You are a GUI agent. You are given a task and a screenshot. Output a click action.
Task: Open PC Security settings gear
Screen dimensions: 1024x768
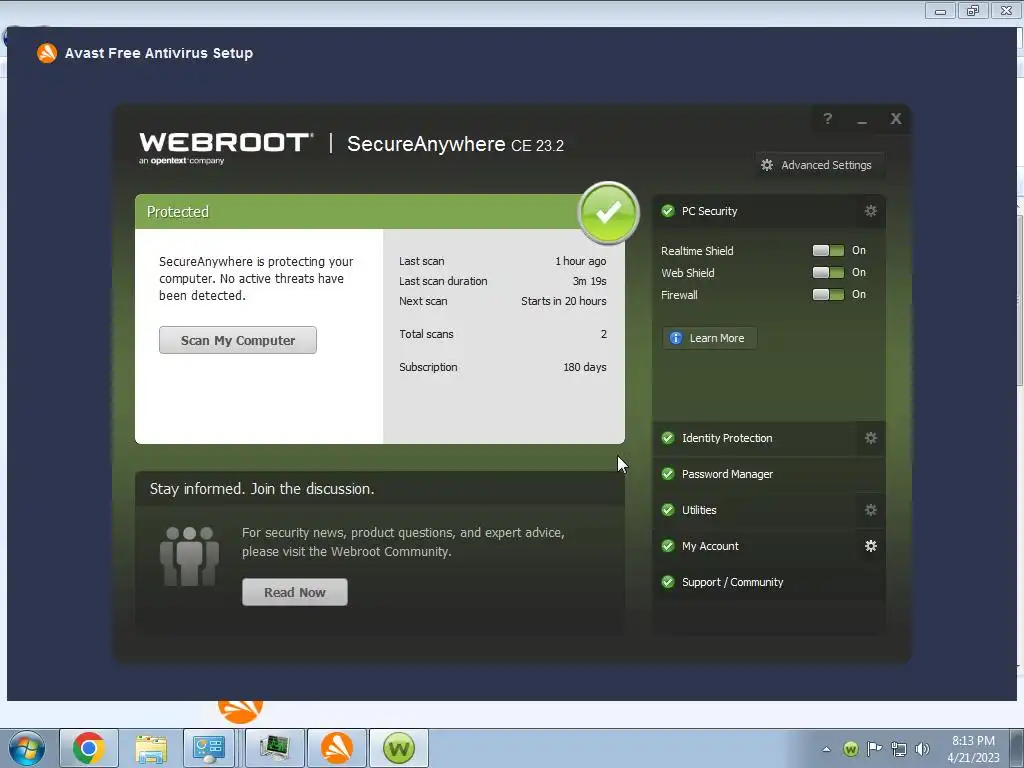coord(871,211)
